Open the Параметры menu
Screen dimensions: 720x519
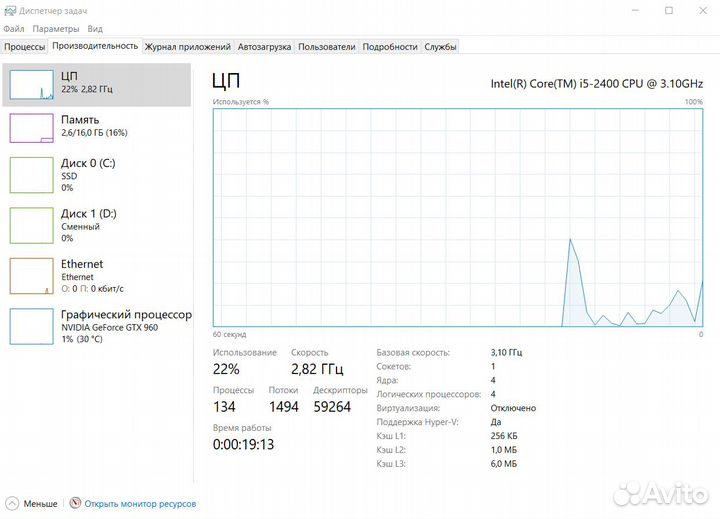click(x=56, y=28)
